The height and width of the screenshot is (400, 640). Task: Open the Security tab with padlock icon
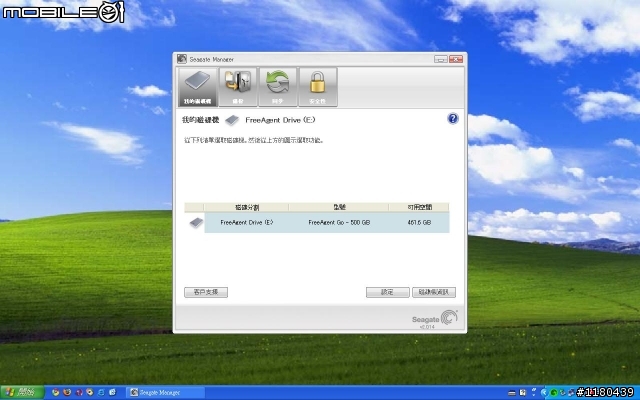318,87
